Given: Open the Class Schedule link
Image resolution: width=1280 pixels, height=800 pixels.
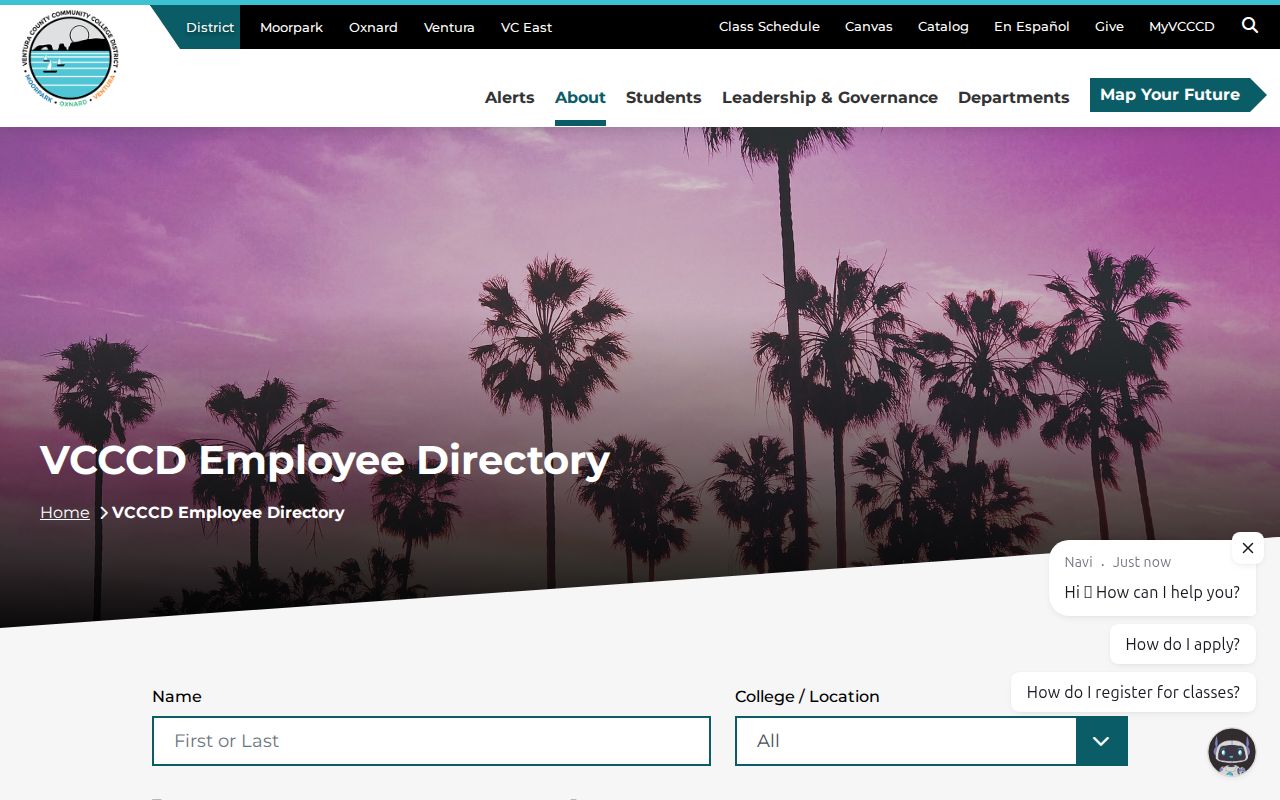Looking at the screenshot, I should pyautogui.click(x=769, y=27).
